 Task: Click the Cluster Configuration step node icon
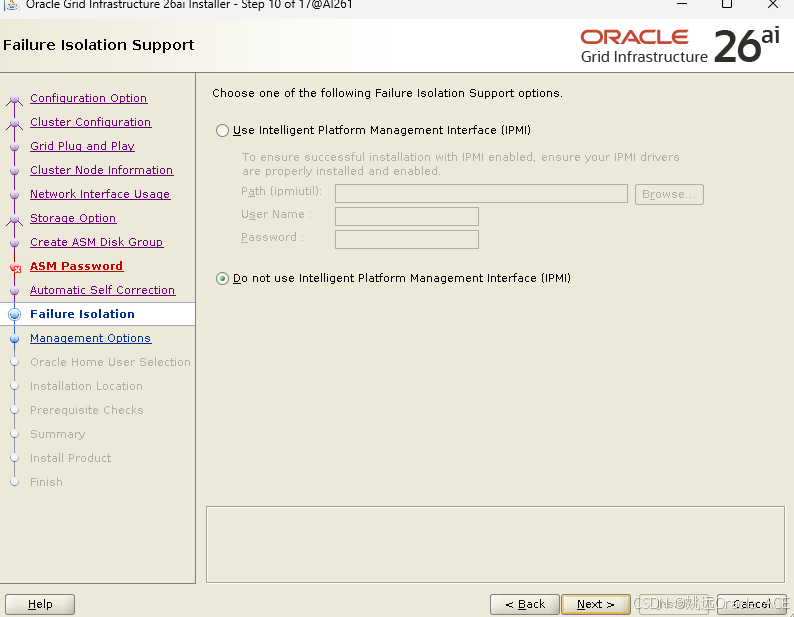pyautogui.click(x=15, y=123)
